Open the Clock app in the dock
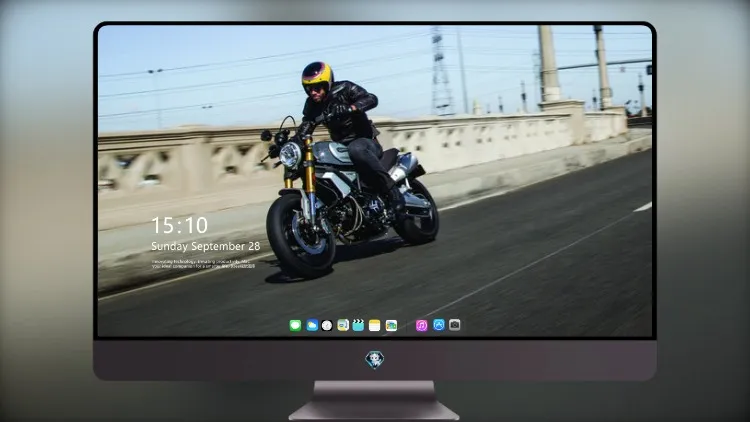The image size is (750, 422). click(x=327, y=325)
